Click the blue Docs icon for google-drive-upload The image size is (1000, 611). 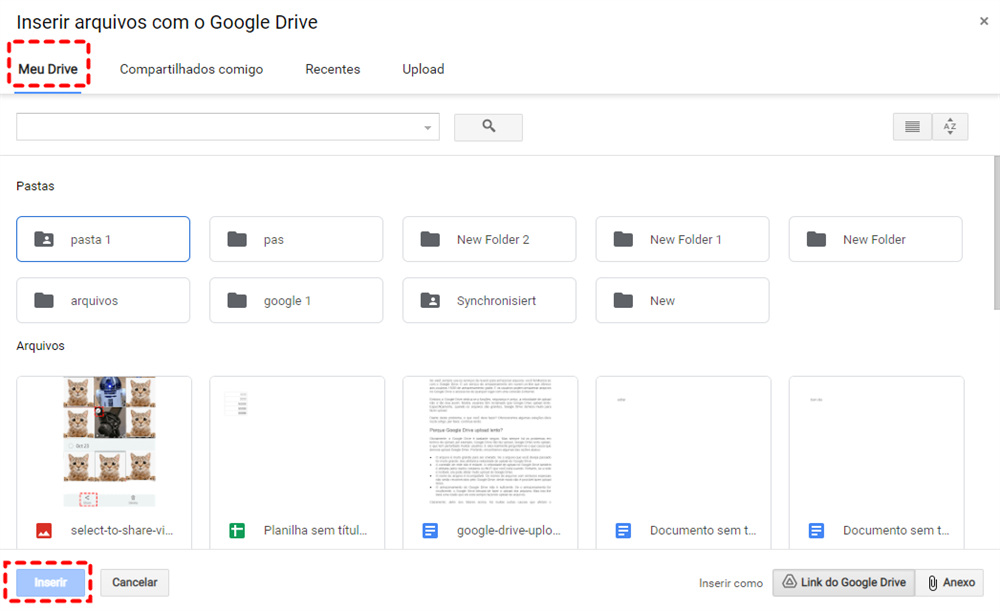pos(430,531)
